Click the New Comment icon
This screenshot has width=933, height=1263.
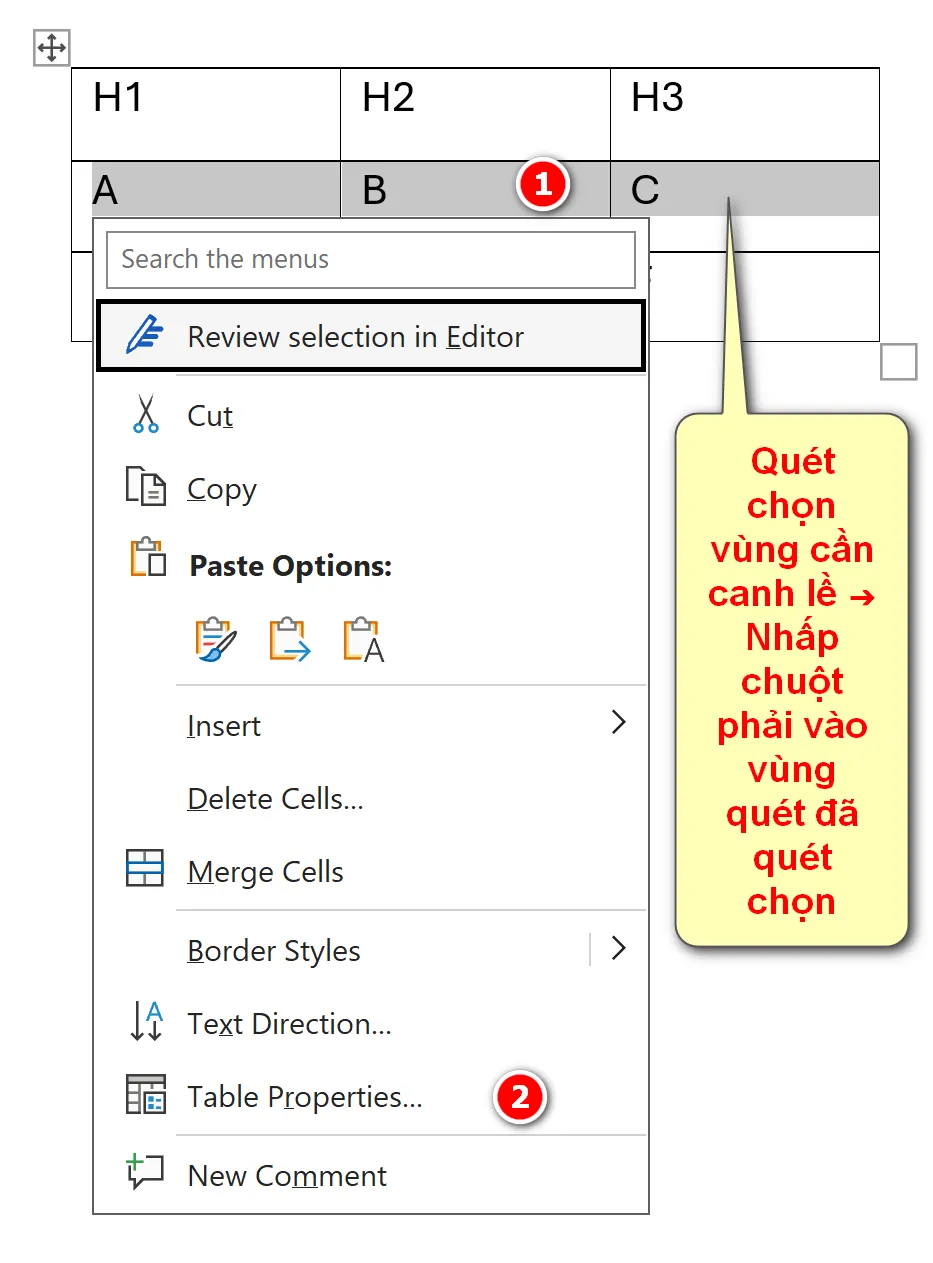145,1173
